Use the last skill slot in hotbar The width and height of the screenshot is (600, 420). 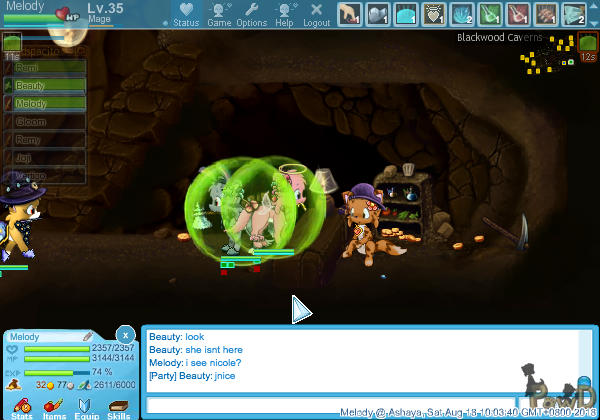coord(574,13)
